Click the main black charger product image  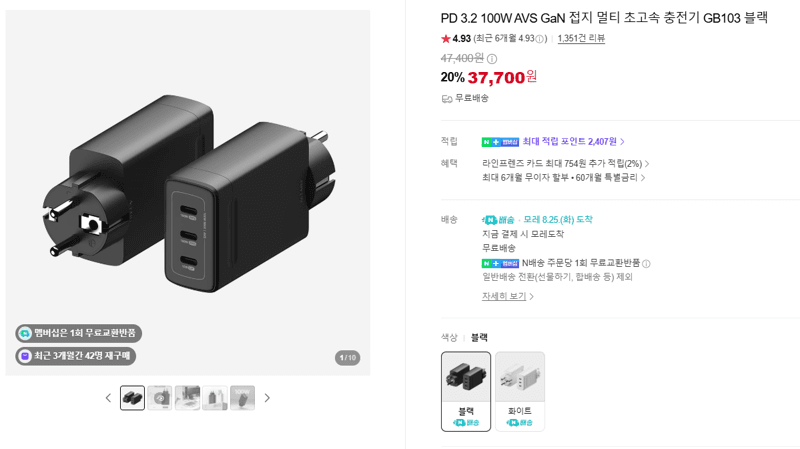click(188, 193)
